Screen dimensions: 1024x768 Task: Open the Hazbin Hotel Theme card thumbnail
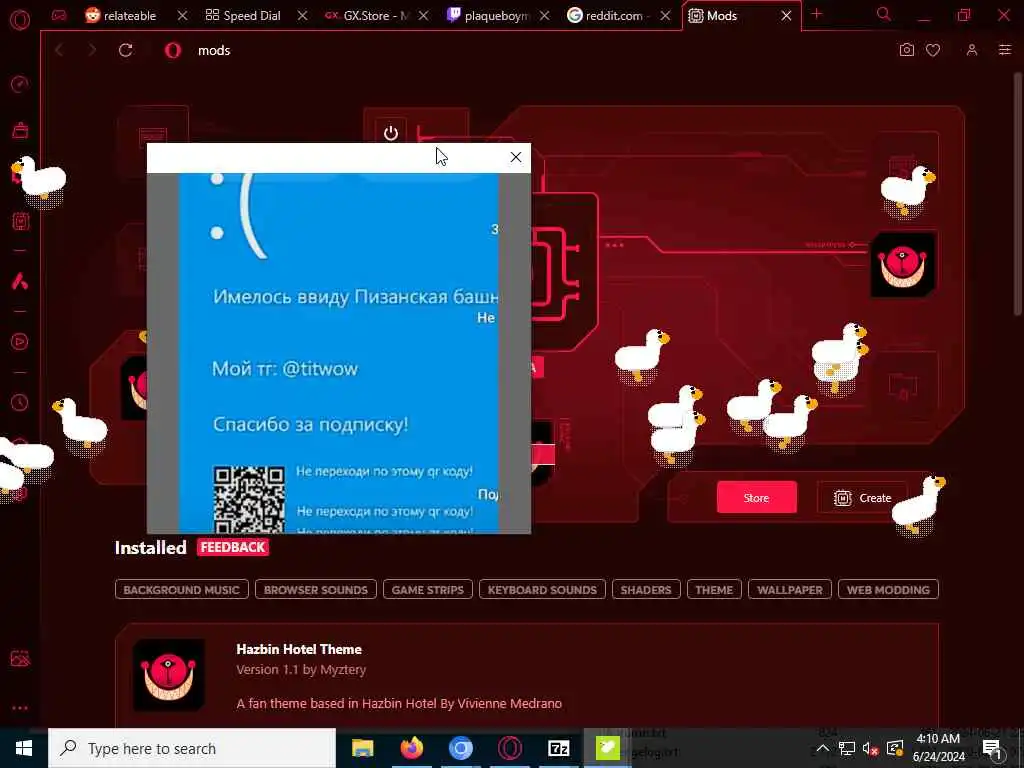(x=168, y=675)
